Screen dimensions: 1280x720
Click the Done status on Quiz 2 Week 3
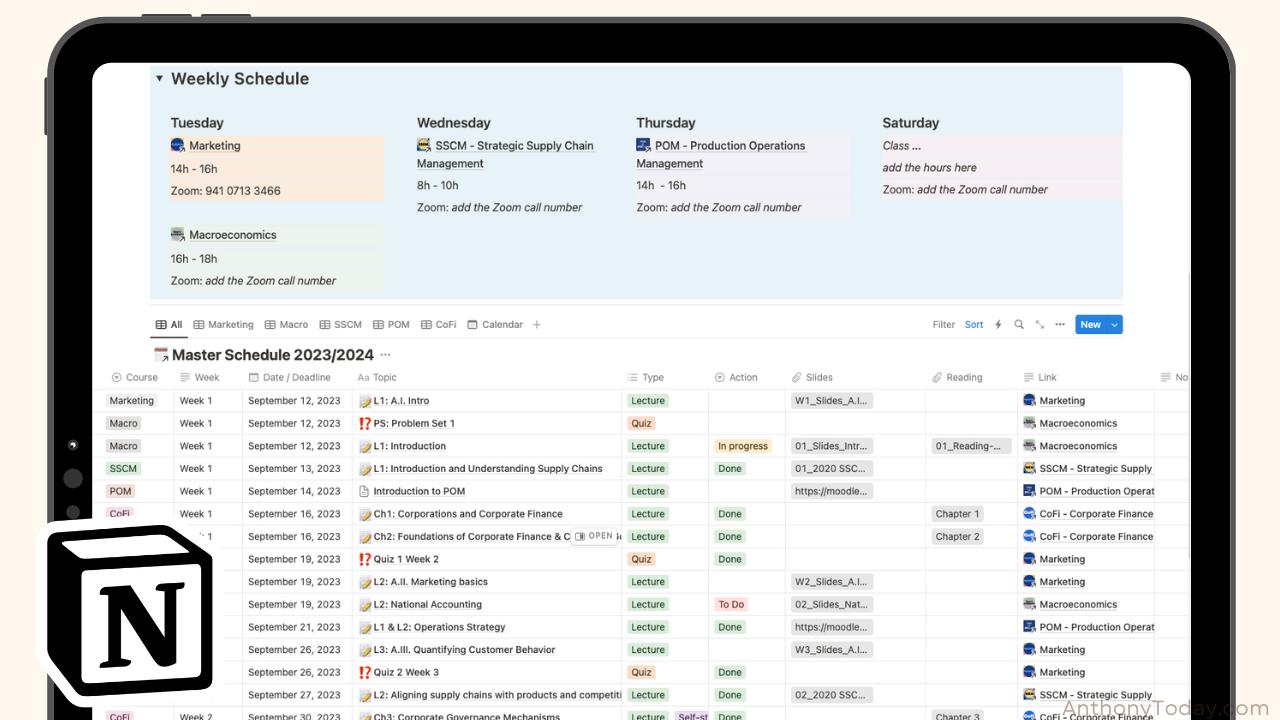730,672
